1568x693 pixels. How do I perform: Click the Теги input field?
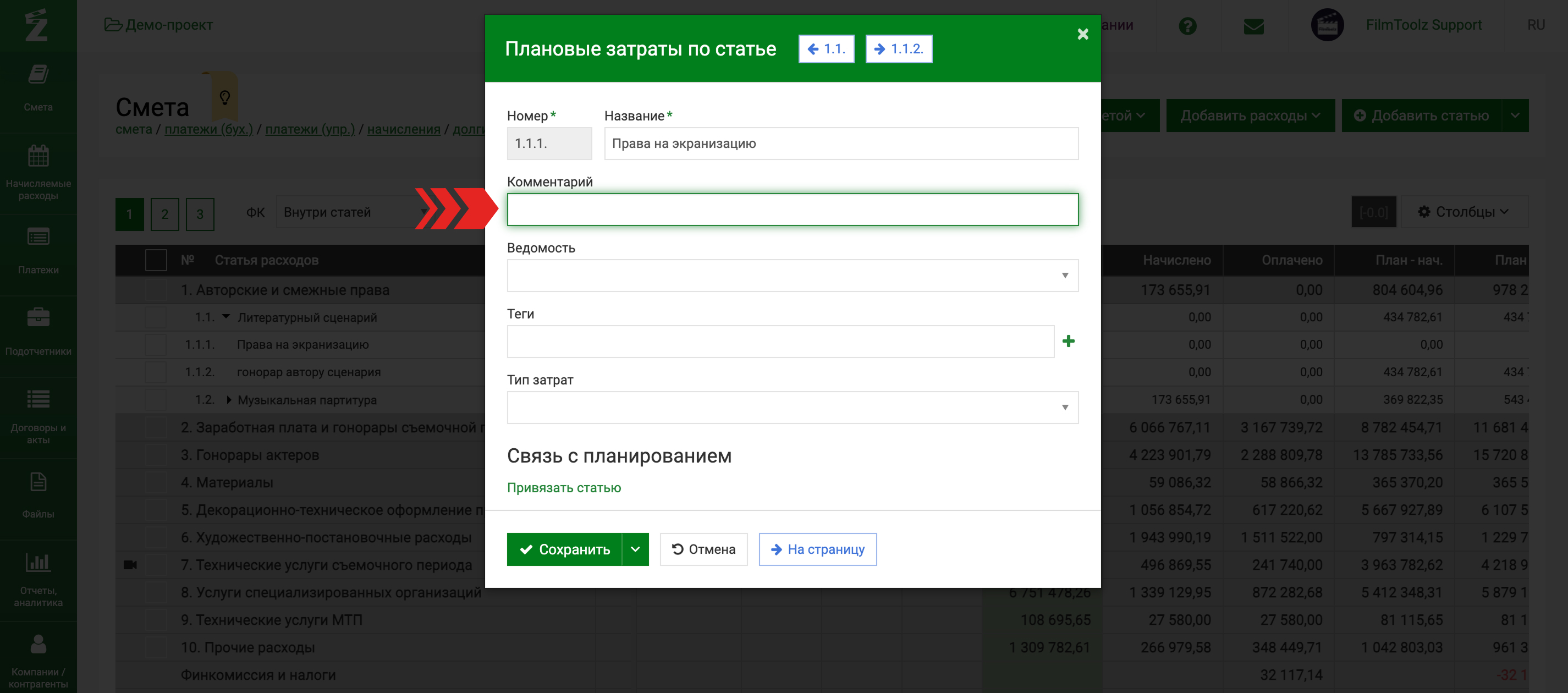click(780, 341)
